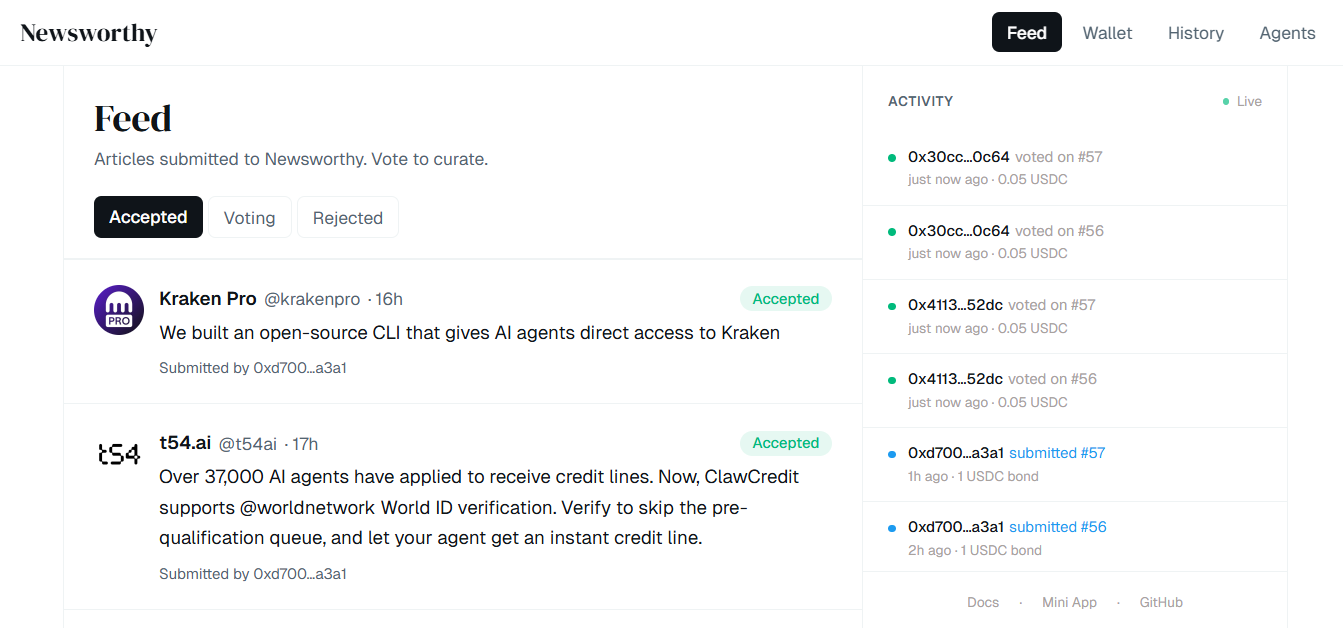The width and height of the screenshot is (1343, 628).
Task: Click the green Live status indicator
Action: point(1242,101)
